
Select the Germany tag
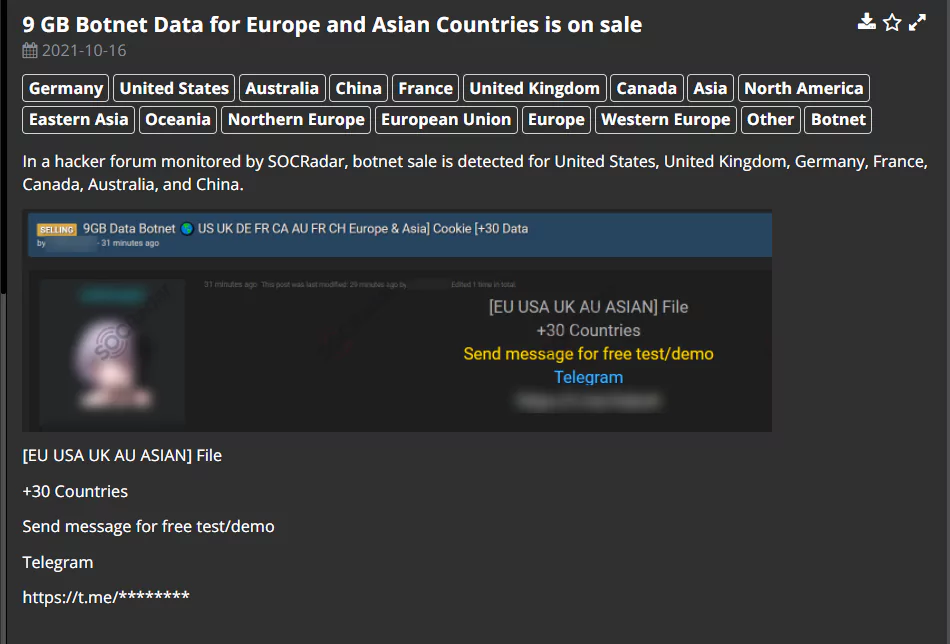[x=65, y=88]
